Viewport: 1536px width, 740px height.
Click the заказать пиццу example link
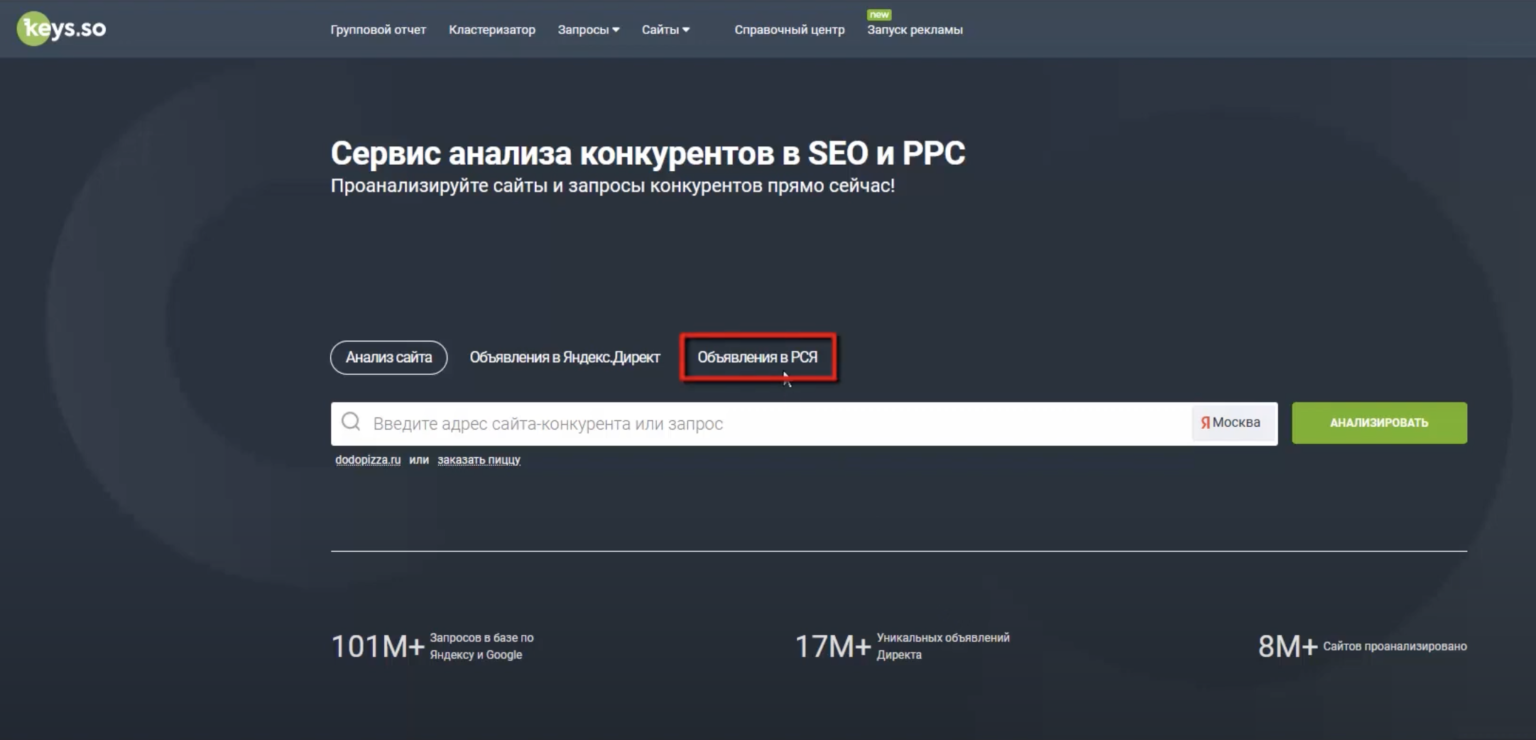(x=478, y=460)
